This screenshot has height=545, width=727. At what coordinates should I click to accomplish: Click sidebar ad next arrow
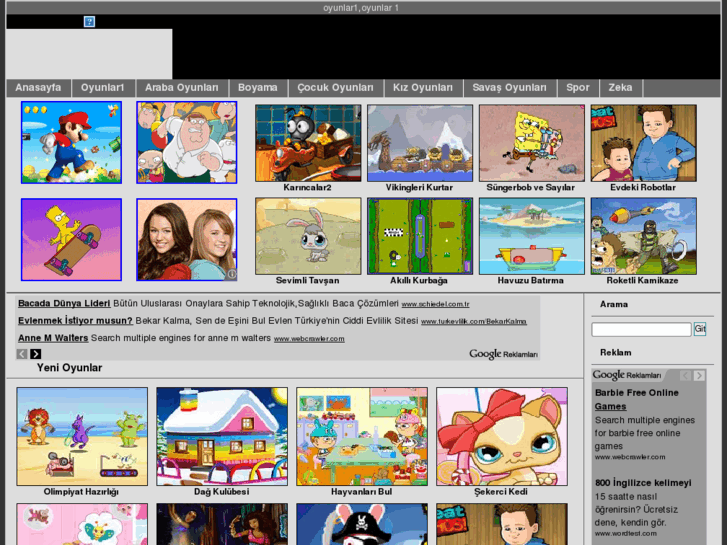coord(700,375)
